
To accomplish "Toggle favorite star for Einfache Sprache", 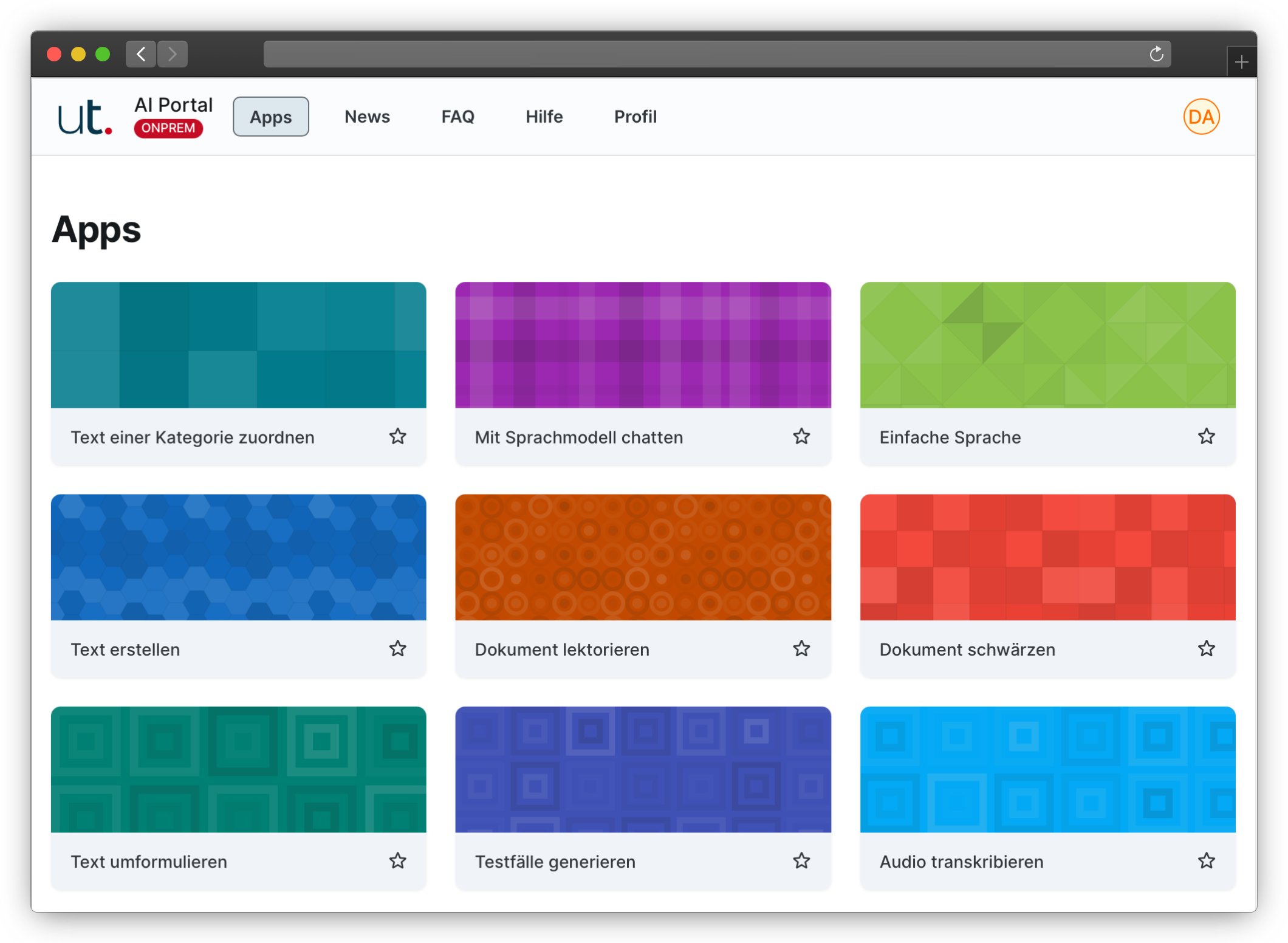I will tap(1206, 436).
